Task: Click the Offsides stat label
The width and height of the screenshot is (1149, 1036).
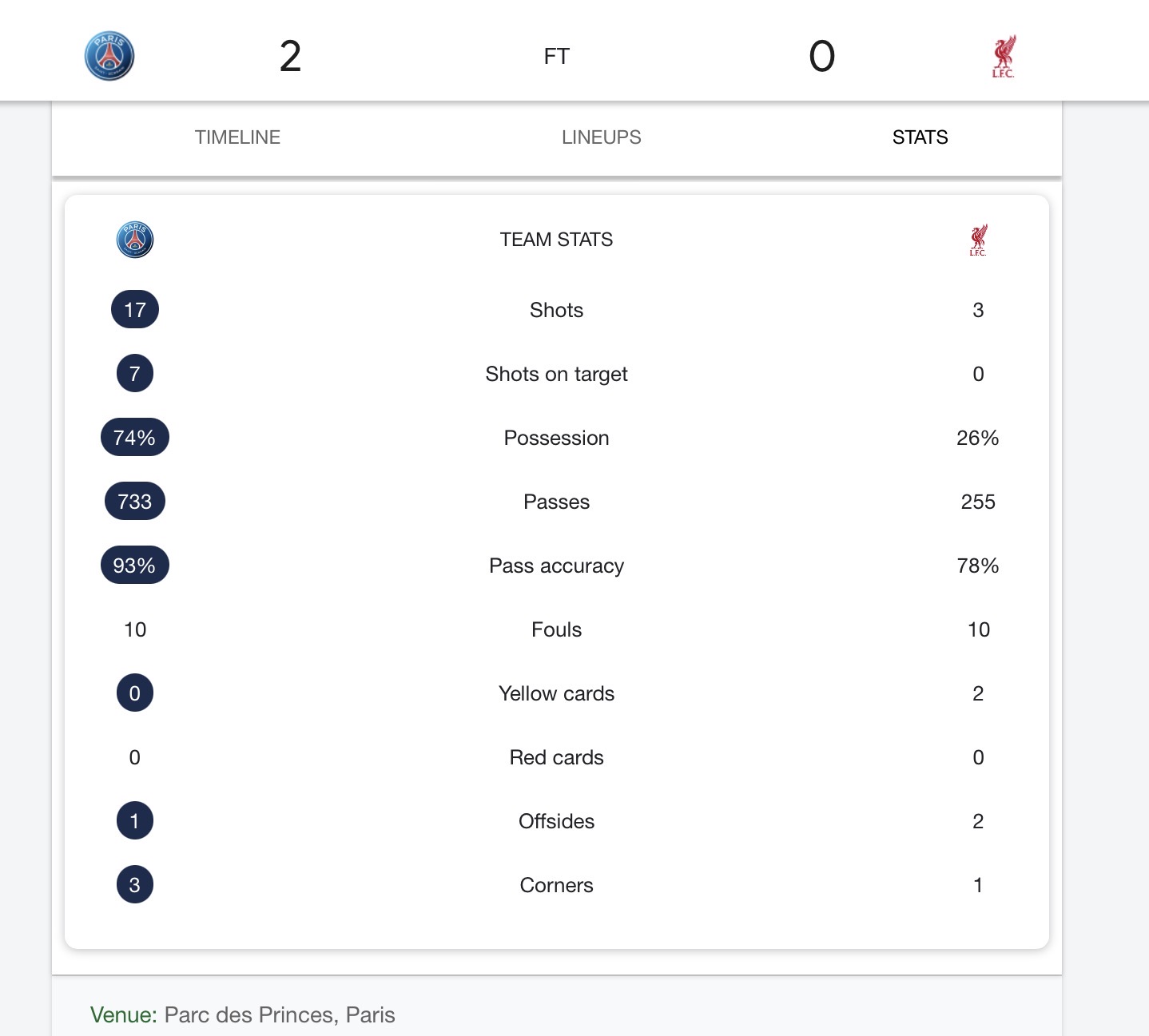Action: pyautogui.click(x=556, y=821)
